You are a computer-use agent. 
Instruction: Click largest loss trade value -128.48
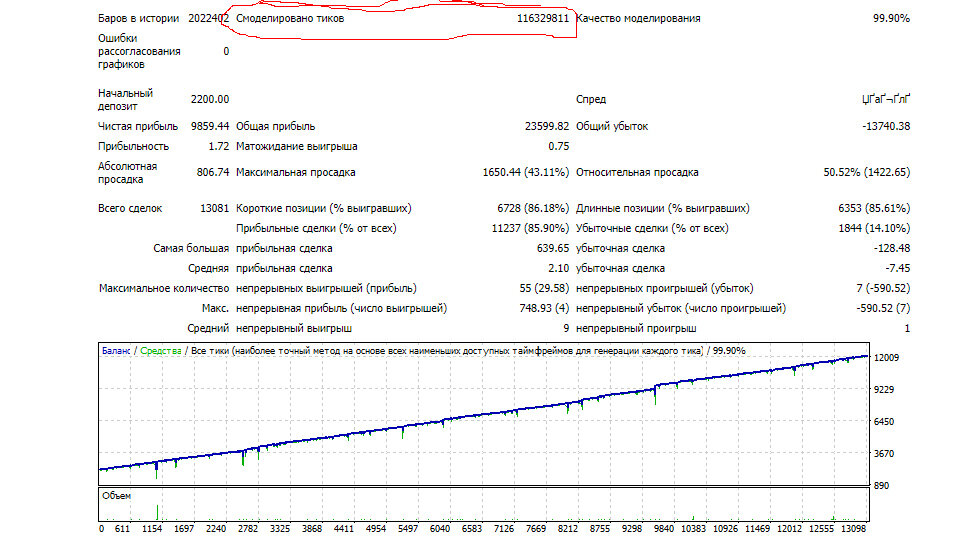tap(891, 249)
